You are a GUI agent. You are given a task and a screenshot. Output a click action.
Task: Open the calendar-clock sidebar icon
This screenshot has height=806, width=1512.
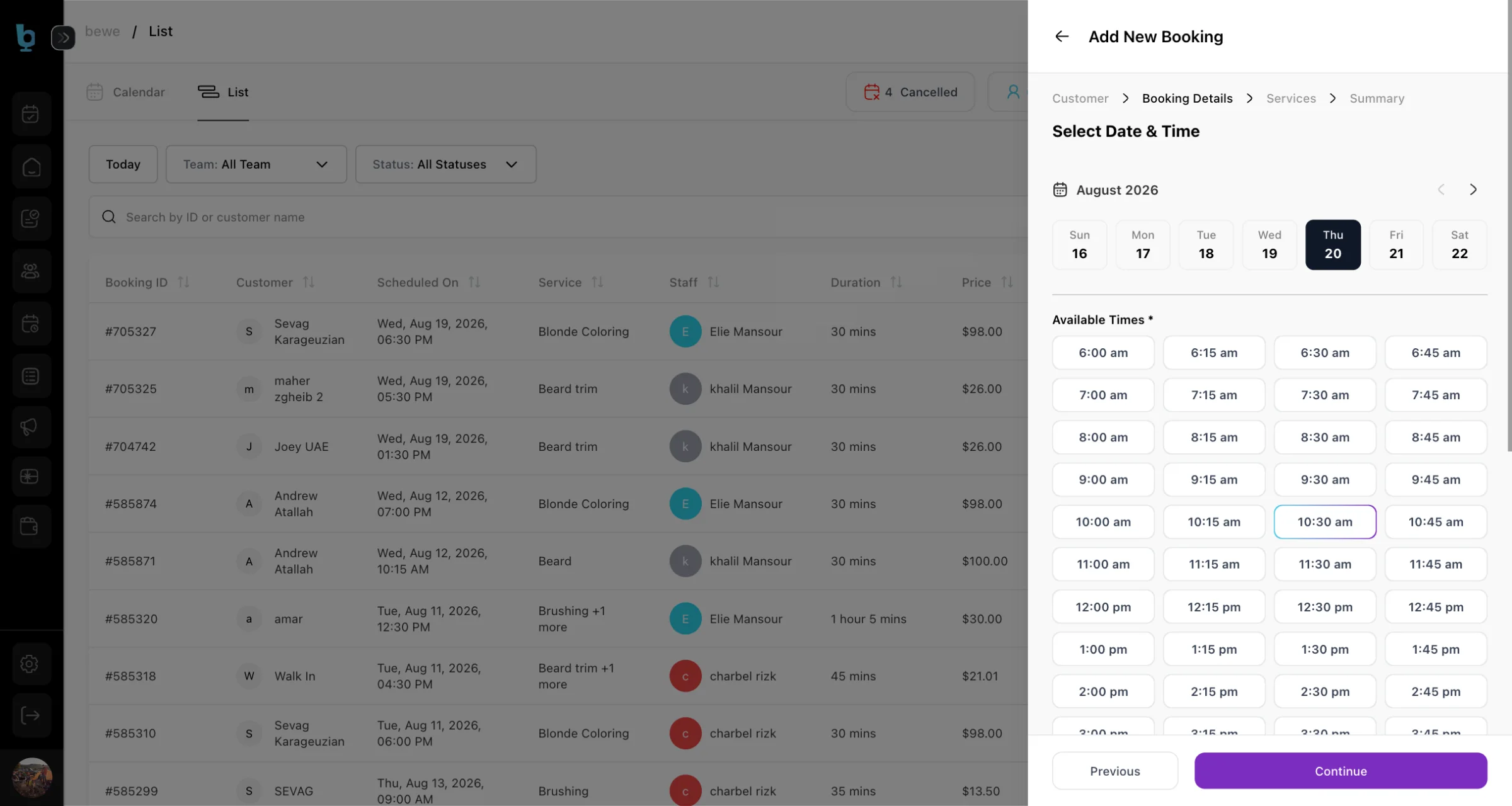(30, 324)
